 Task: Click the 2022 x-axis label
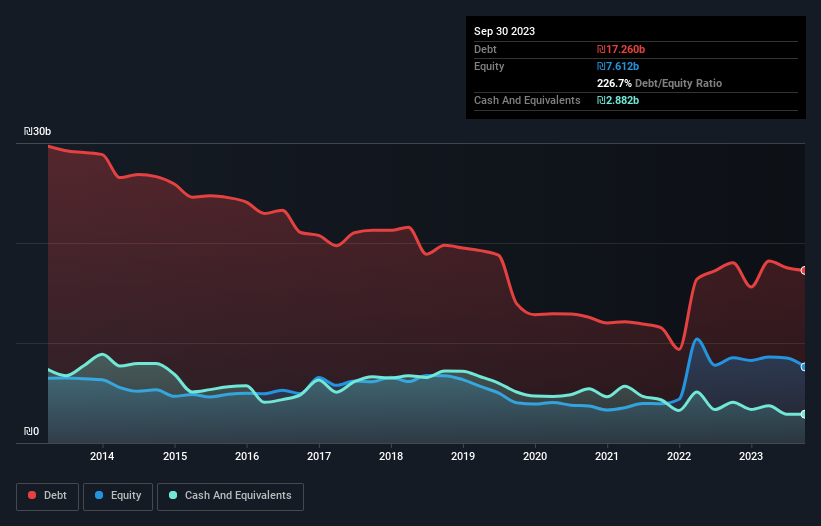tap(679, 456)
